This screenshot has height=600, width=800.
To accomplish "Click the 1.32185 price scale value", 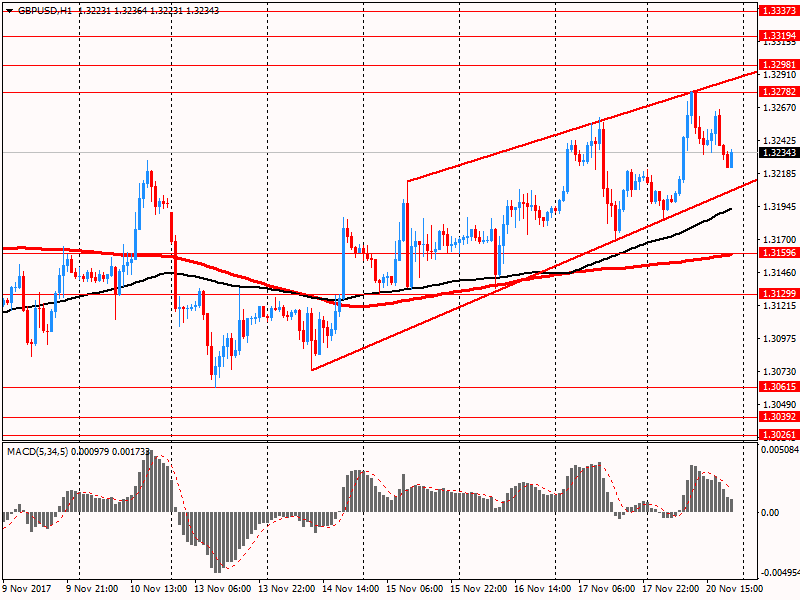I will click(x=780, y=173).
